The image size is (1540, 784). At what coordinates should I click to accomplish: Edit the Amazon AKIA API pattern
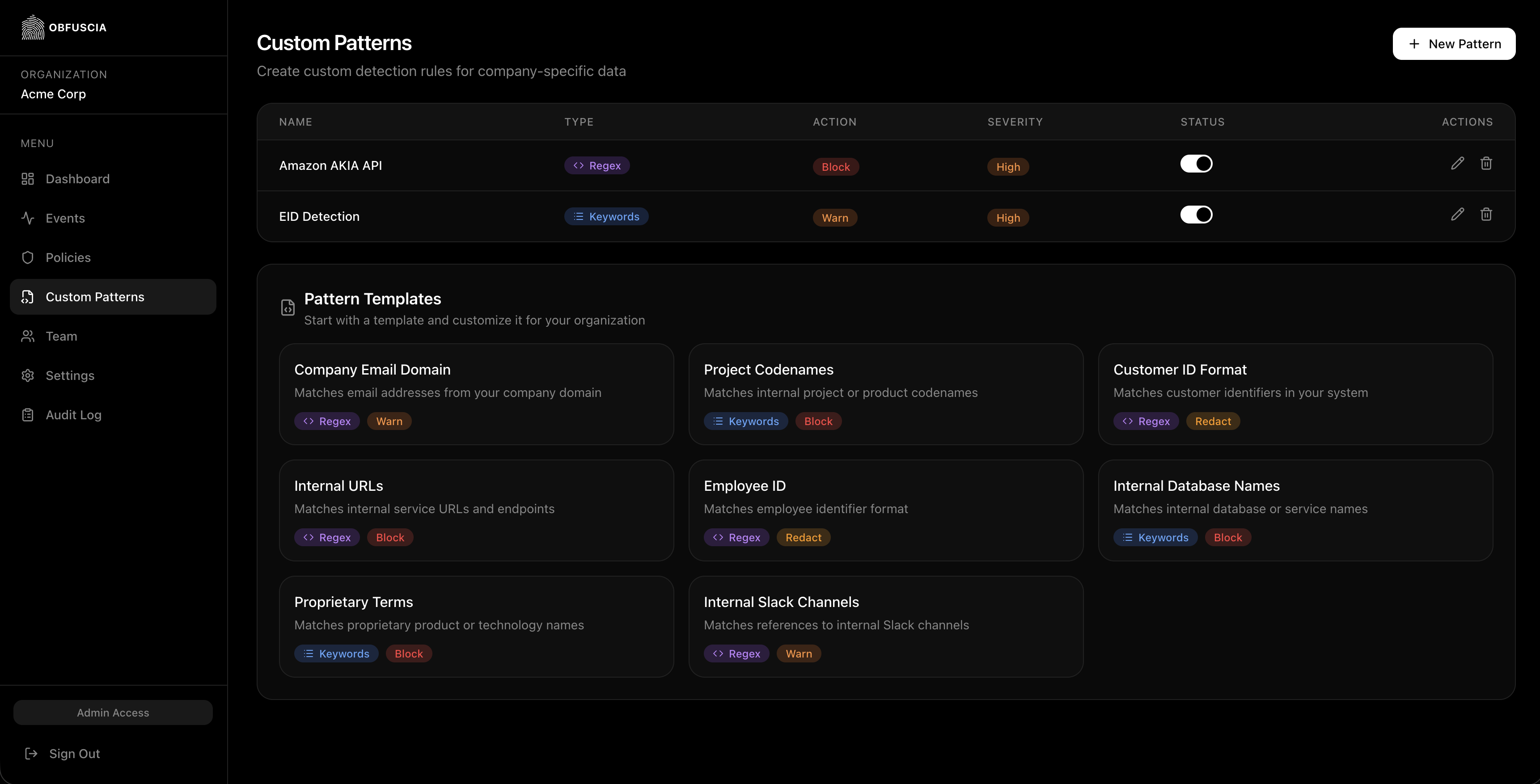pos(1458,163)
